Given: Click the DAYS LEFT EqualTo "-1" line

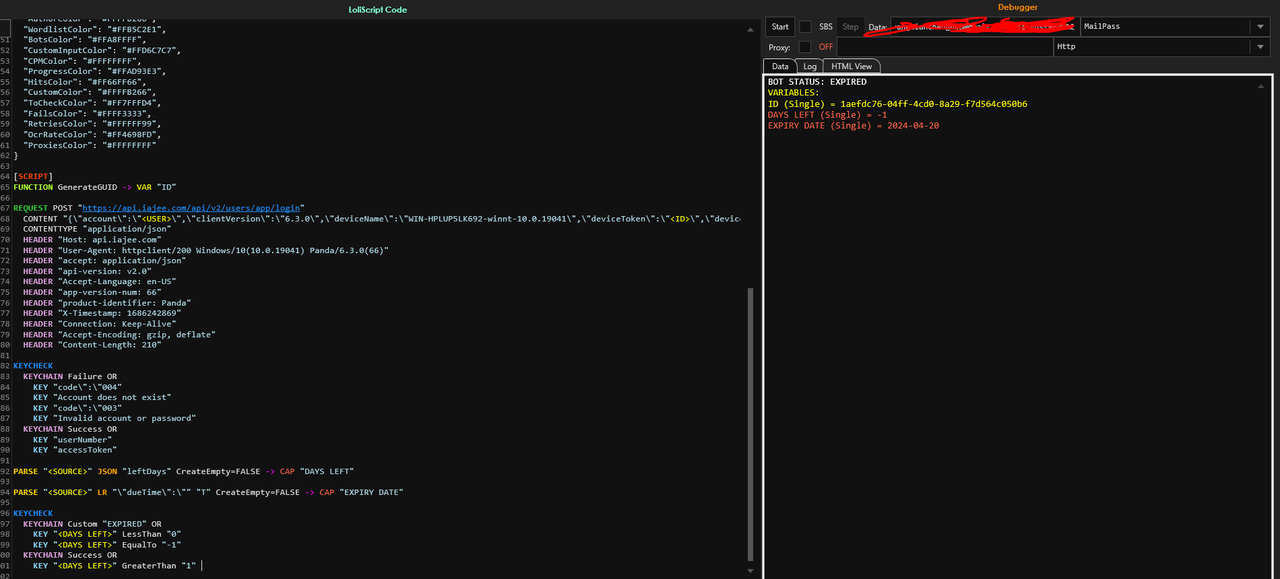Looking at the screenshot, I should point(107,545).
